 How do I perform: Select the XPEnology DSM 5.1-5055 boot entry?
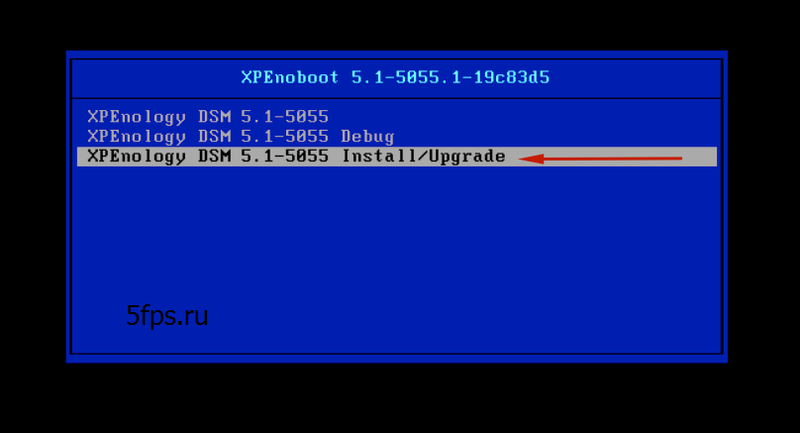(208, 117)
